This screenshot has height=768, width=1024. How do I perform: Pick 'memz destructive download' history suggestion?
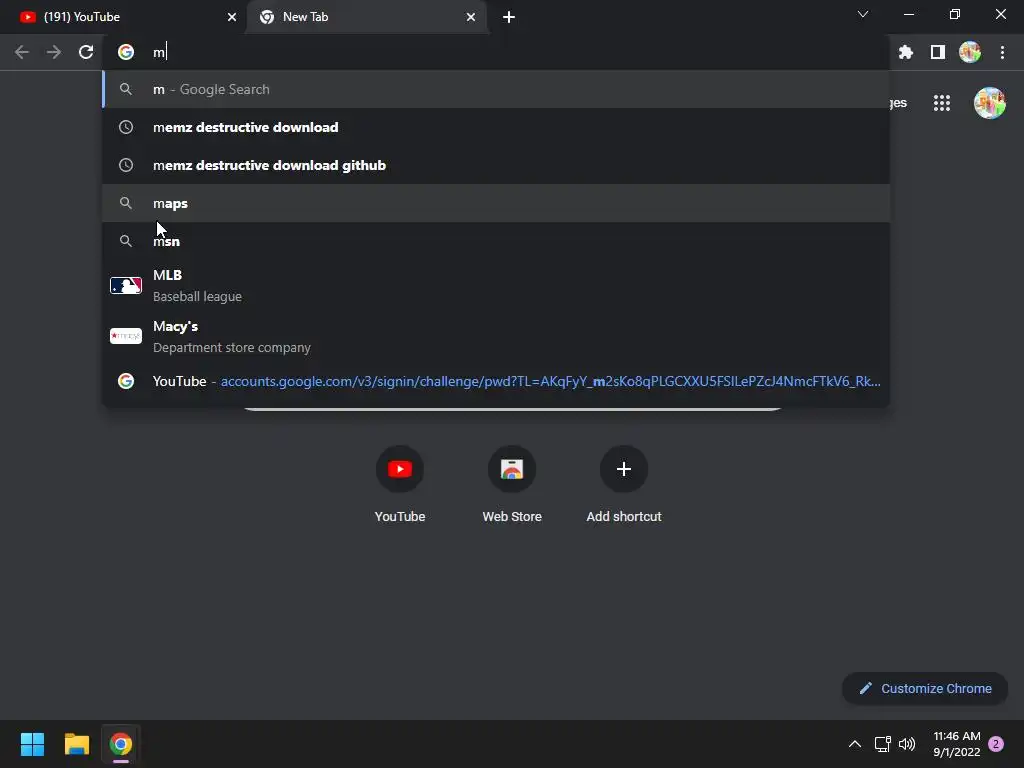[496, 127]
